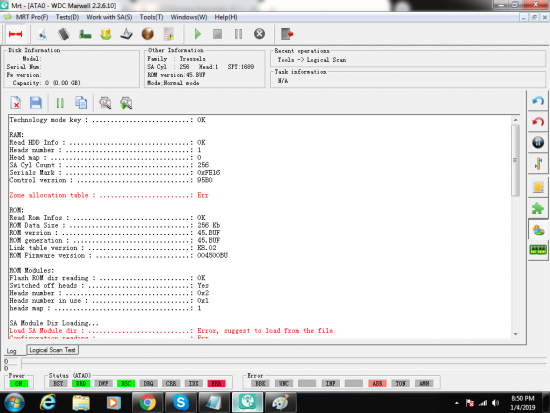Save the log using the floppy disk icon

[36, 103]
